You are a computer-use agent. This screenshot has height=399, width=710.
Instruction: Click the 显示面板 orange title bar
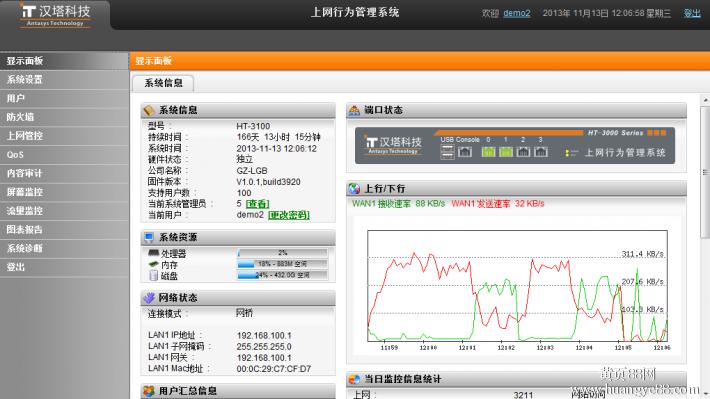pos(420,61)
